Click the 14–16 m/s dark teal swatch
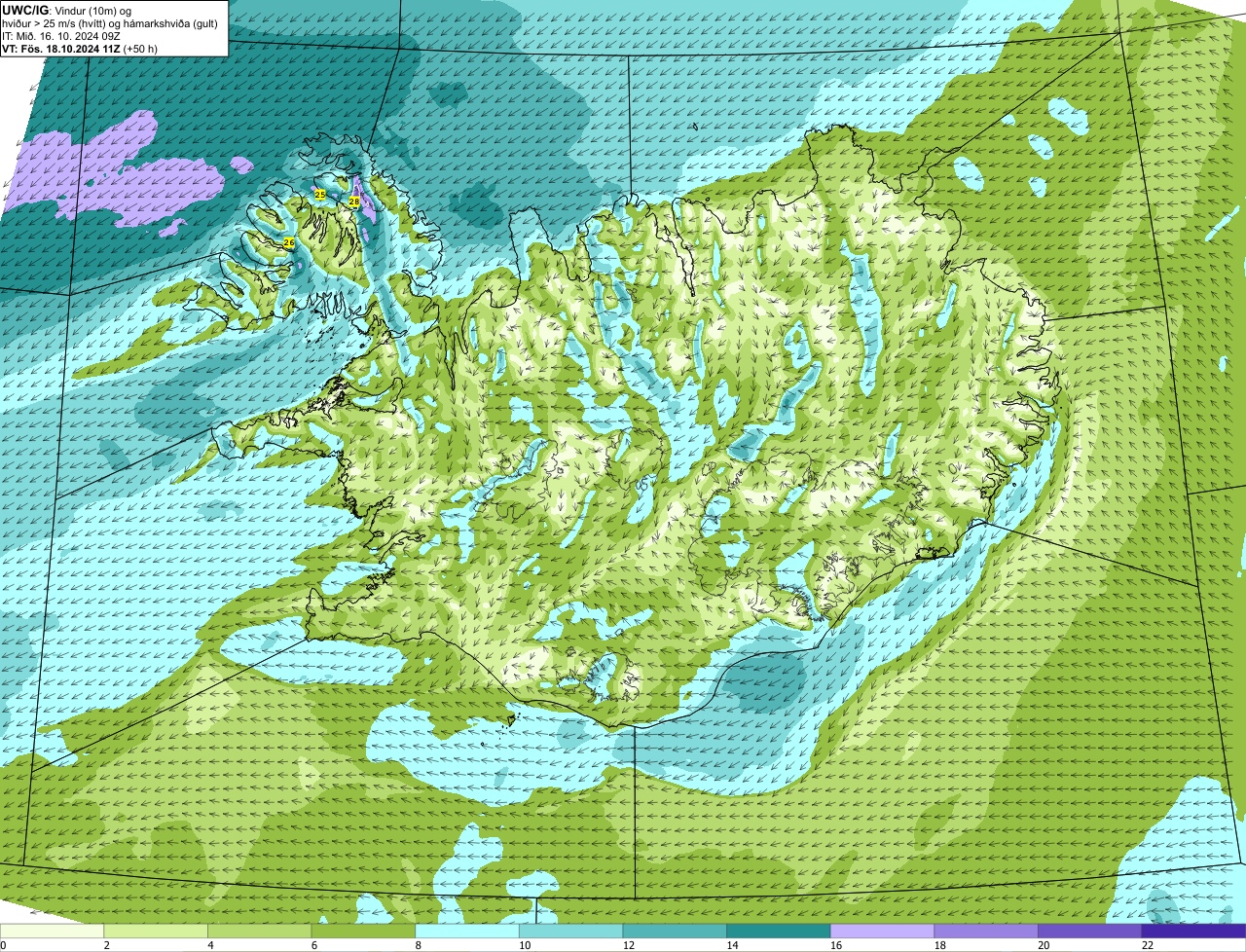Image resolution: width=1246 pixels, height=952 pixels. (779, 931)
